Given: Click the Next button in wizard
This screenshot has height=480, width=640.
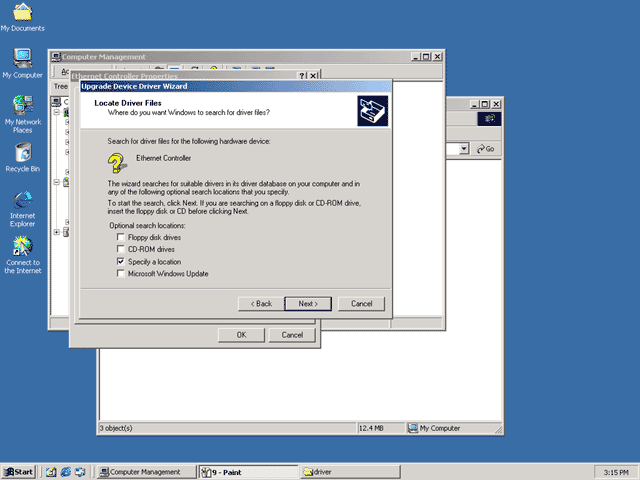Looking at the screenshot, I should (308, 304).
